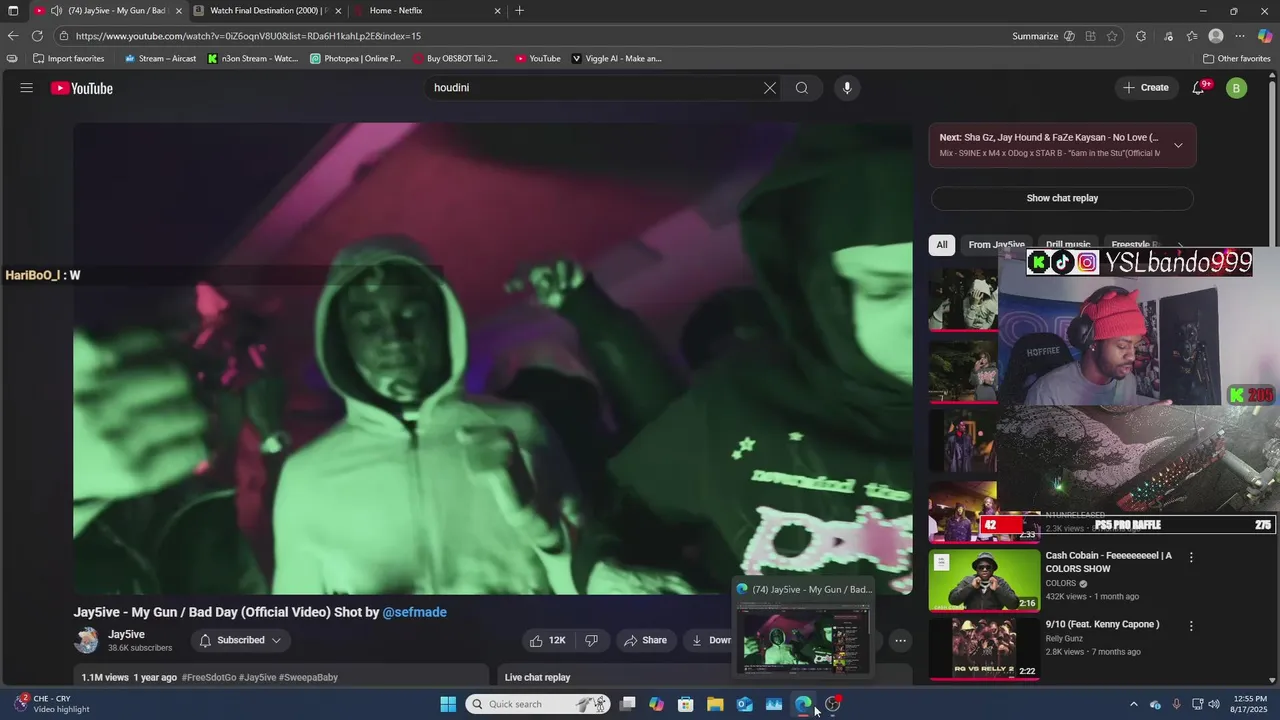
Task: Open options for Cash Cobain video
Action: click(x=1191, y=557)
